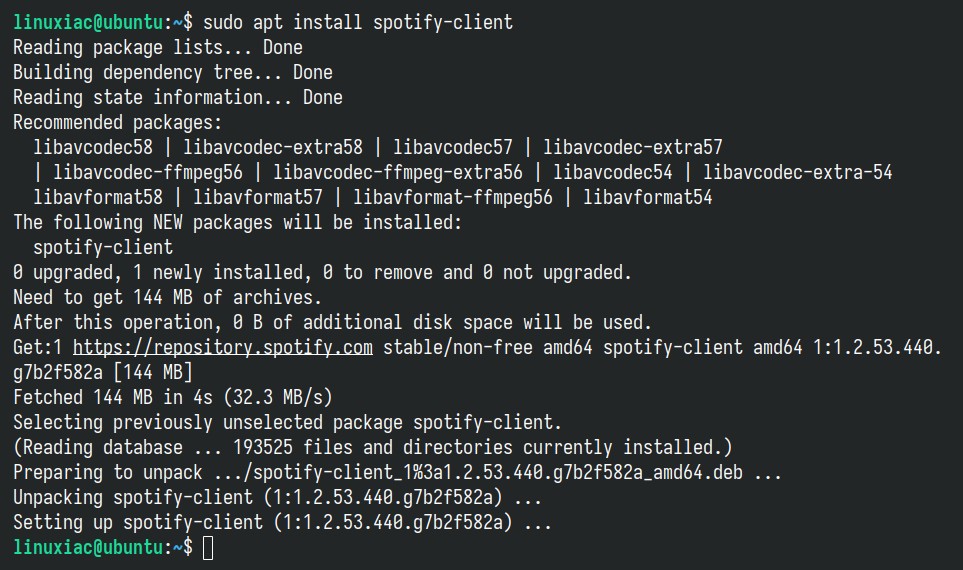Click the indented spotify-client package entry
This screenshot has height=570, width=963.
click(103, 248)
